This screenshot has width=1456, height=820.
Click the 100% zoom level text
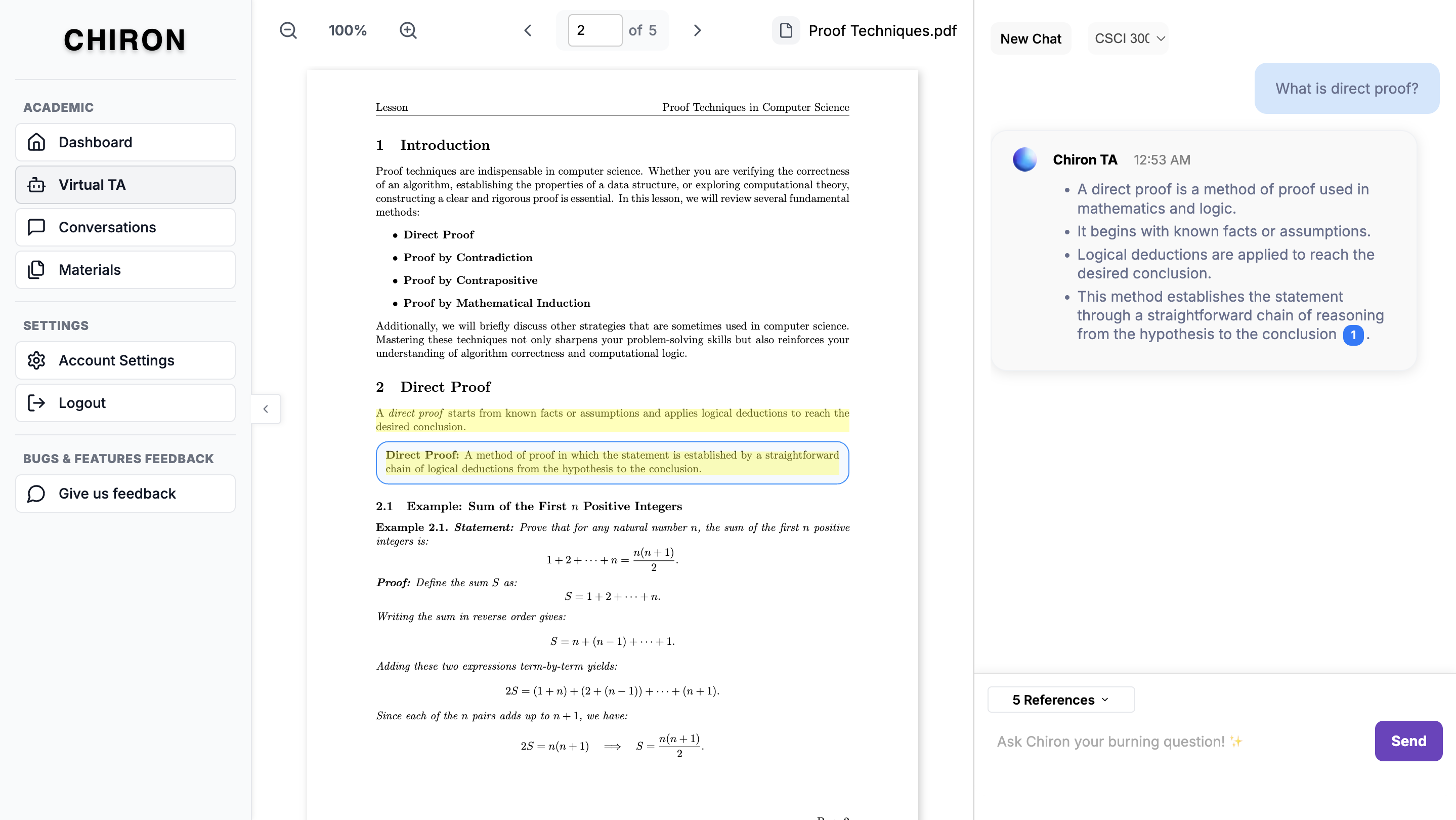click(x=348, y=30)
